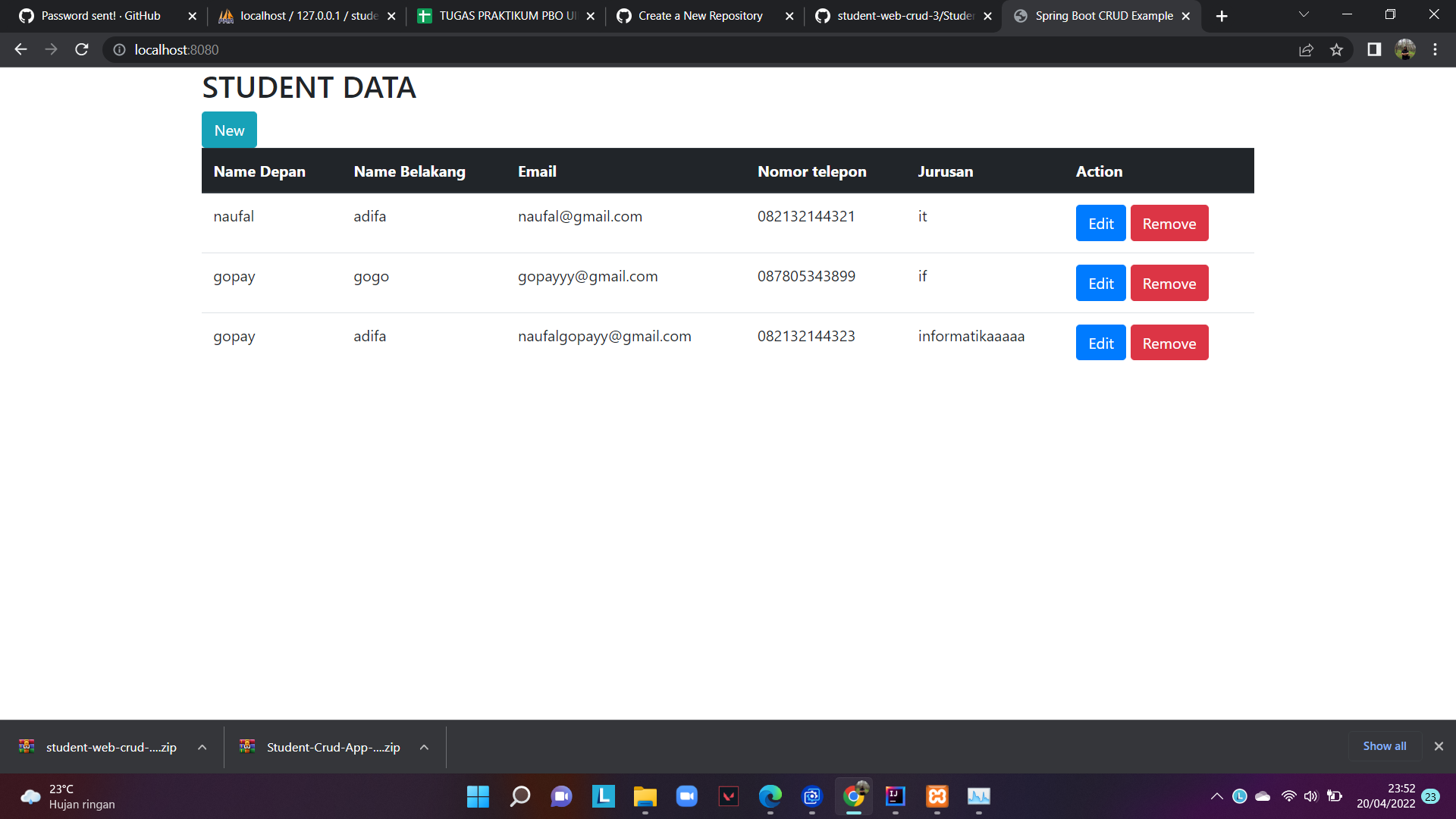Switch to student-web-crud-3 GitHub tab
Image resolution: width=1456 pixels, height=819 pixels.
(904, 16)
